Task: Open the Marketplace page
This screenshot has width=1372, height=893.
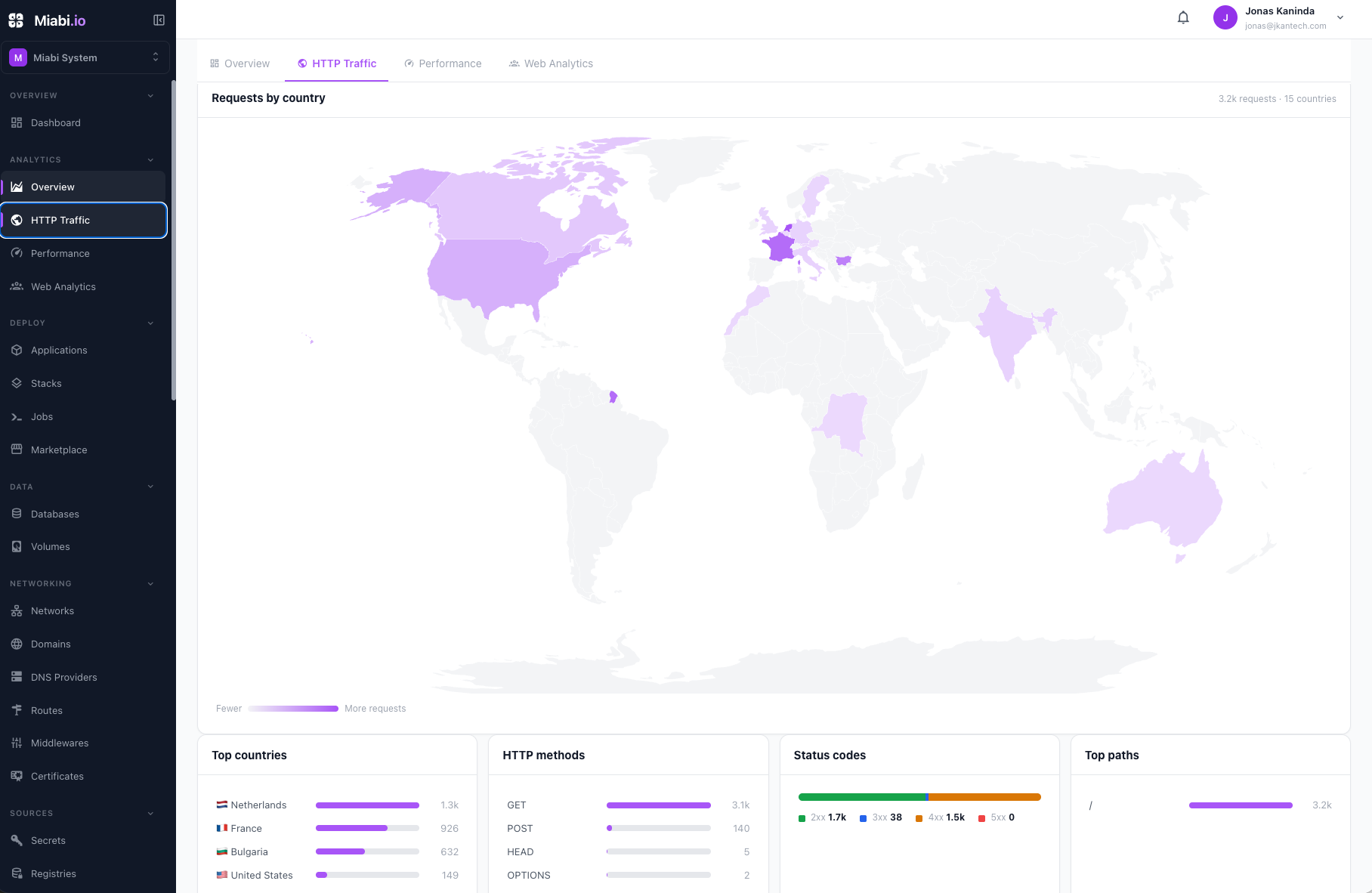Action: tap(83, 450)
